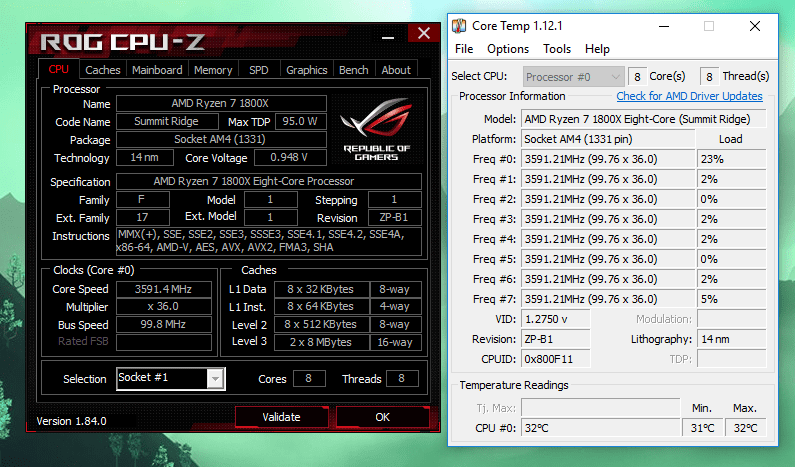Click the Threads count field in CPU-Z
Screen dimensions: 795x467
pyautogui.click(x=402, y=379)
